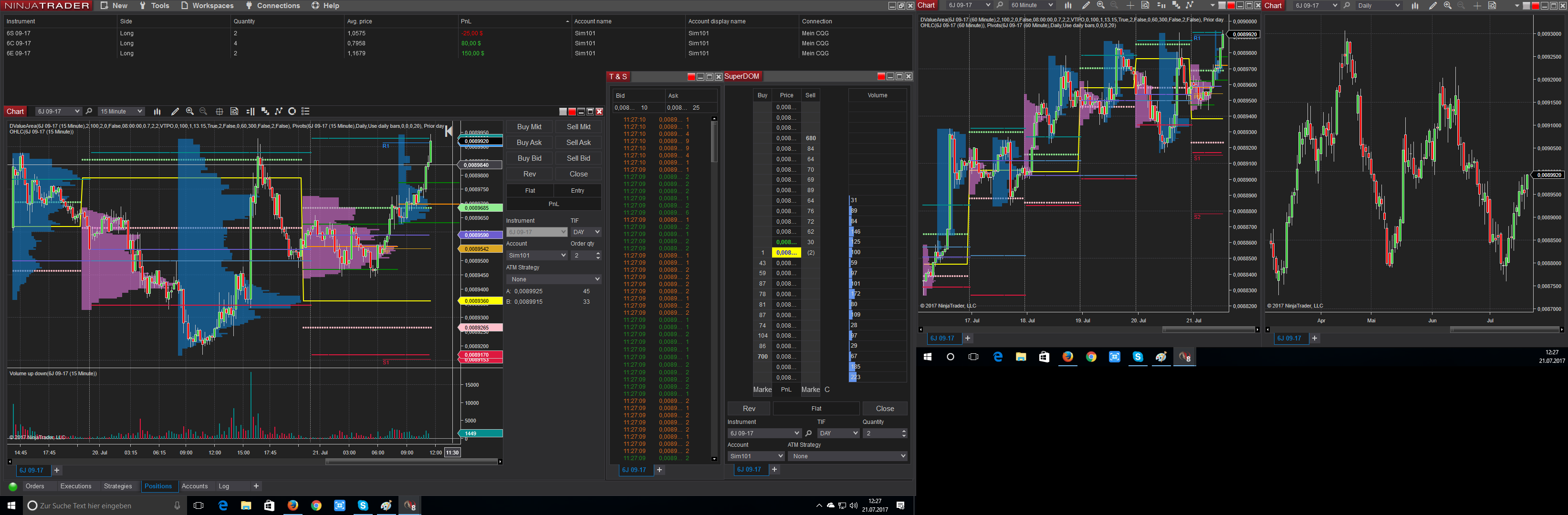Zoom in on the 15 Minute chart
The image size is (1568, 515).
coord(190,111)
